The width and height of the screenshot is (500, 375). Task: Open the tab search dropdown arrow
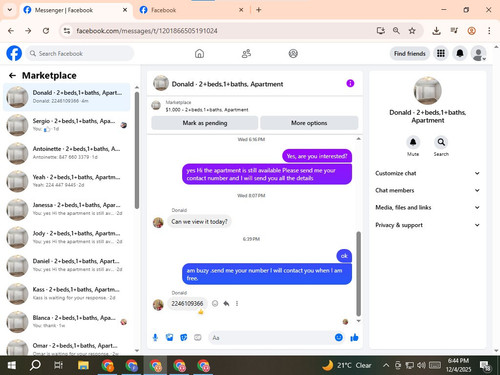pyautogui.click(x=10, y=10)
